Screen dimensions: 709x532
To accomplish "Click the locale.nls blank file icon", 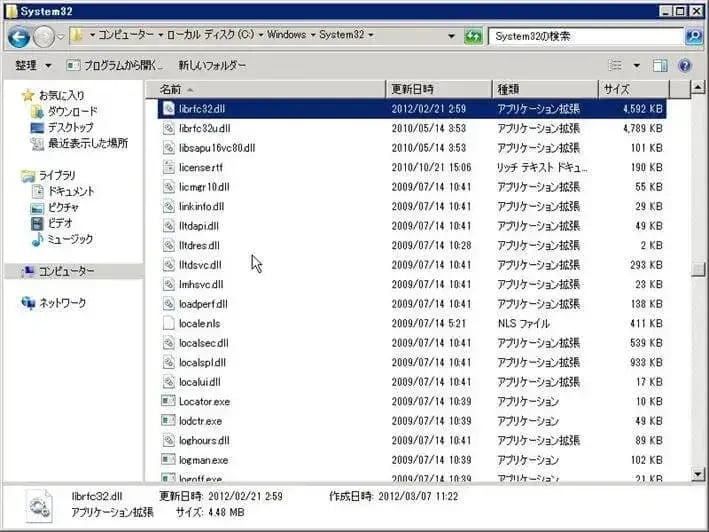I will tap(169, 323).
